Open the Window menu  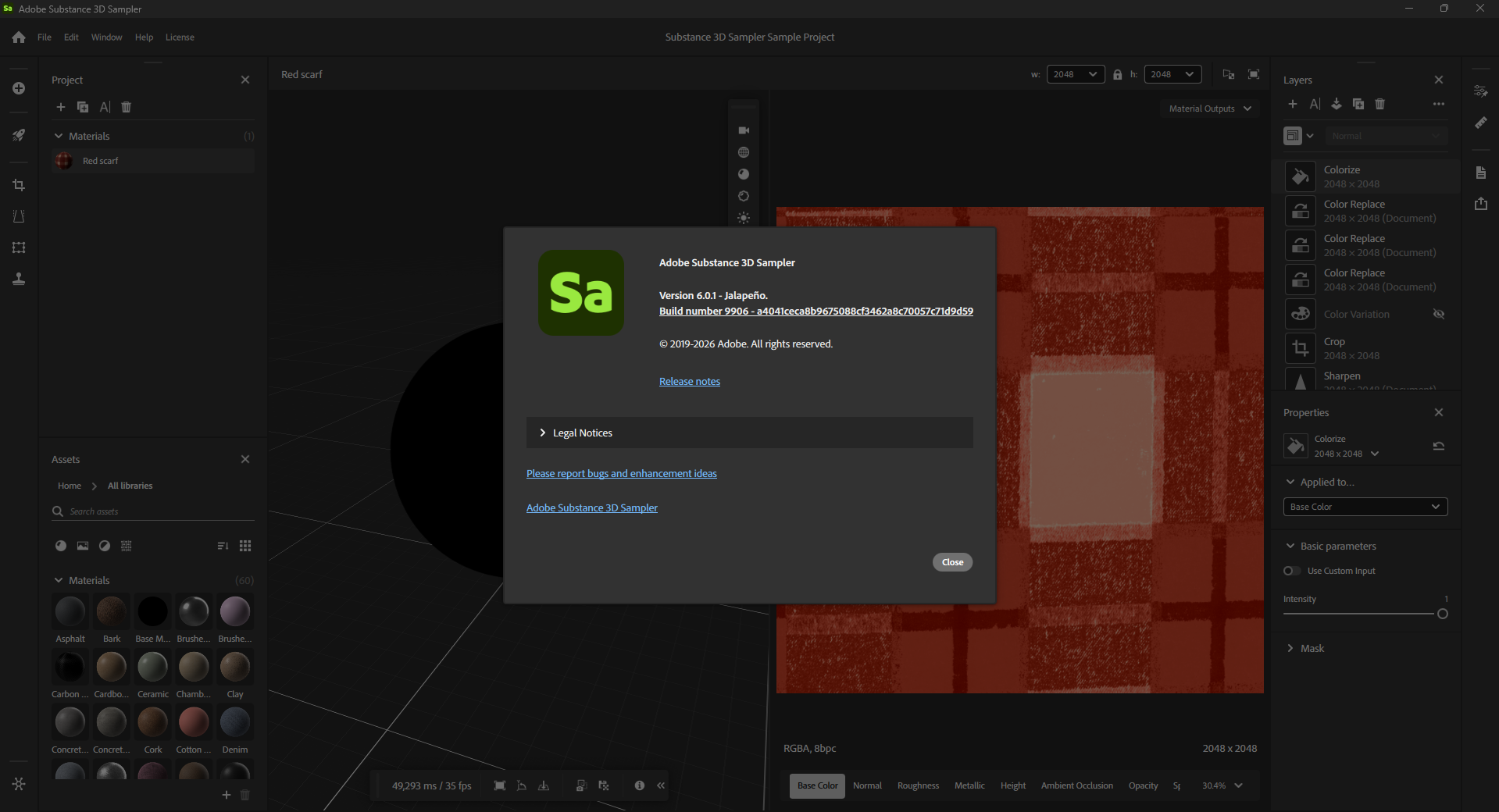pyautogui.click(x=106, y=37)
